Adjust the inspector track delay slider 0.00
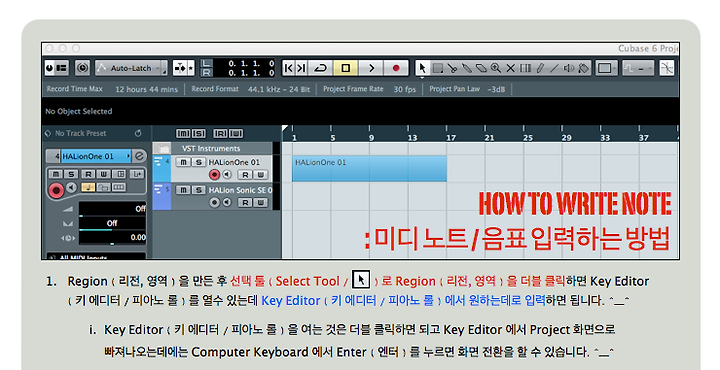 112,238
